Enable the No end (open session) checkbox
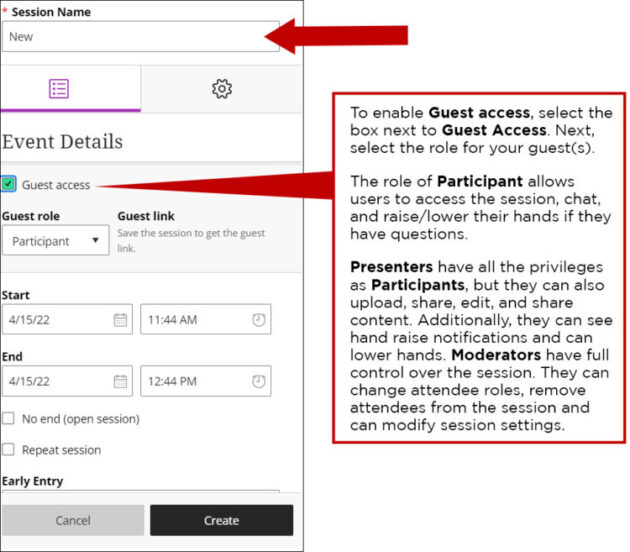630x552 pixels. coord(8,418)
